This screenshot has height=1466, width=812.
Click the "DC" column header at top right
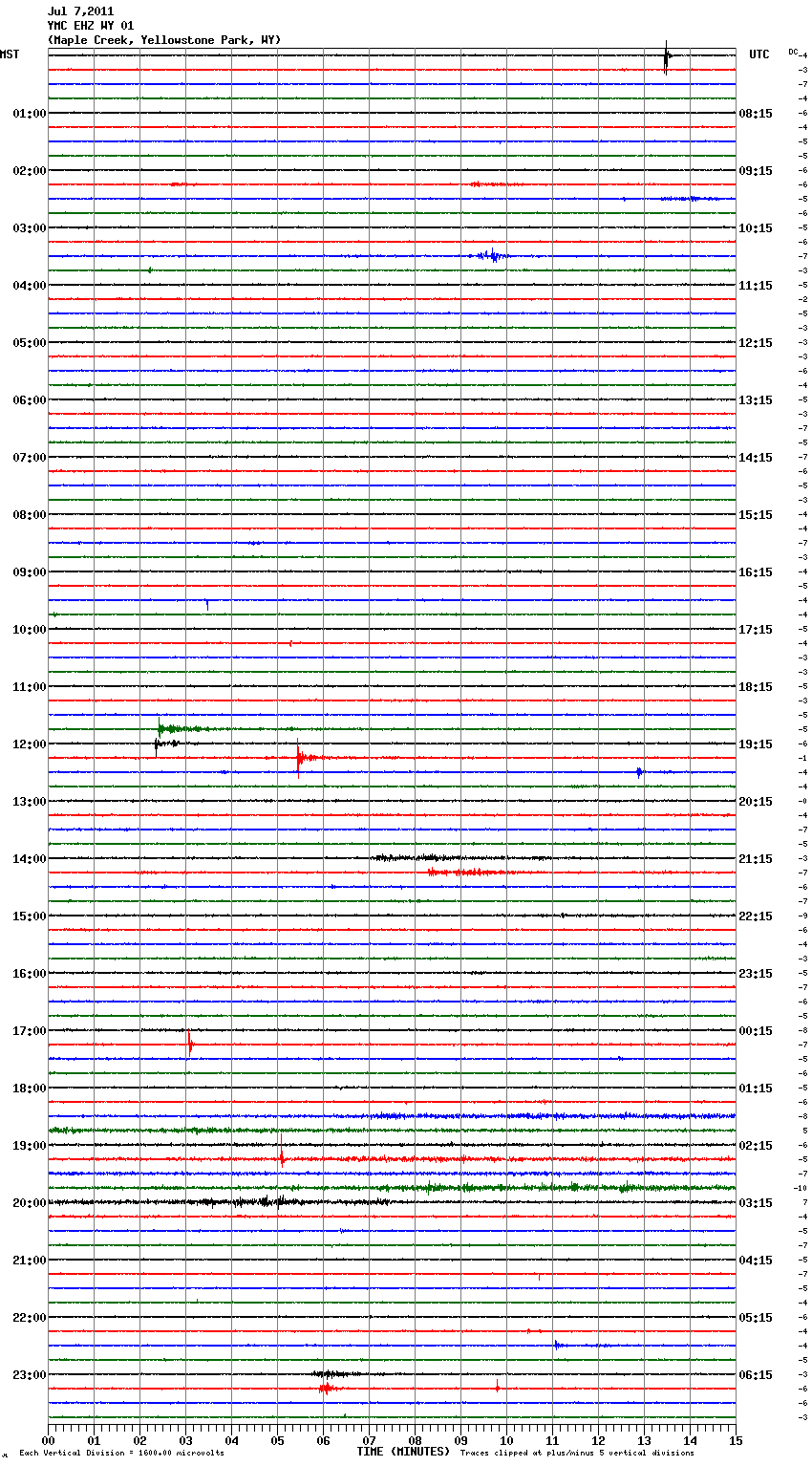pyautogui.click(x=793, y=52)
